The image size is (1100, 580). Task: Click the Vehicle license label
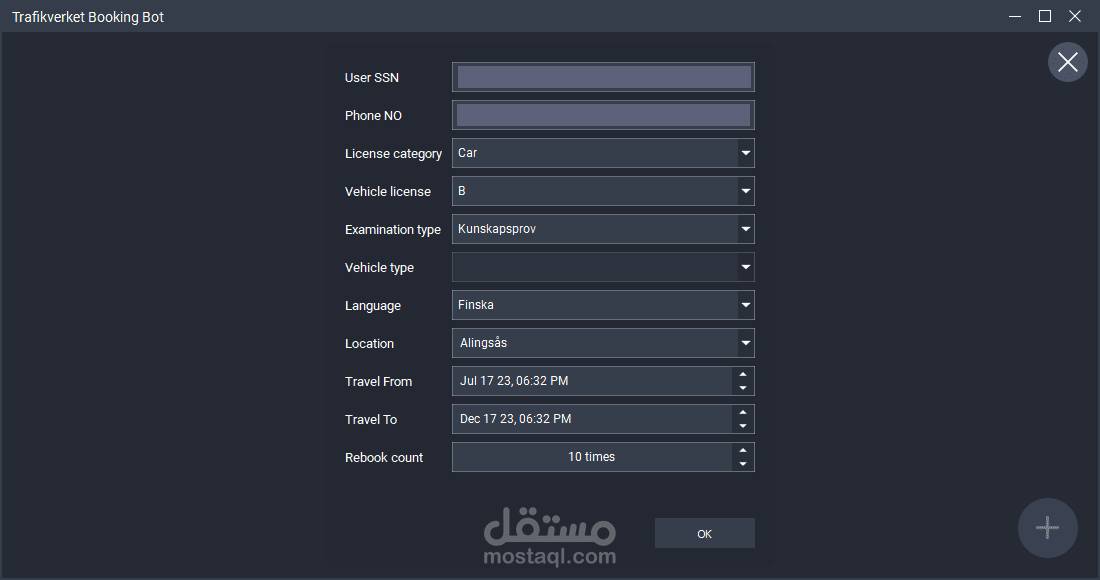coord(388,191)
